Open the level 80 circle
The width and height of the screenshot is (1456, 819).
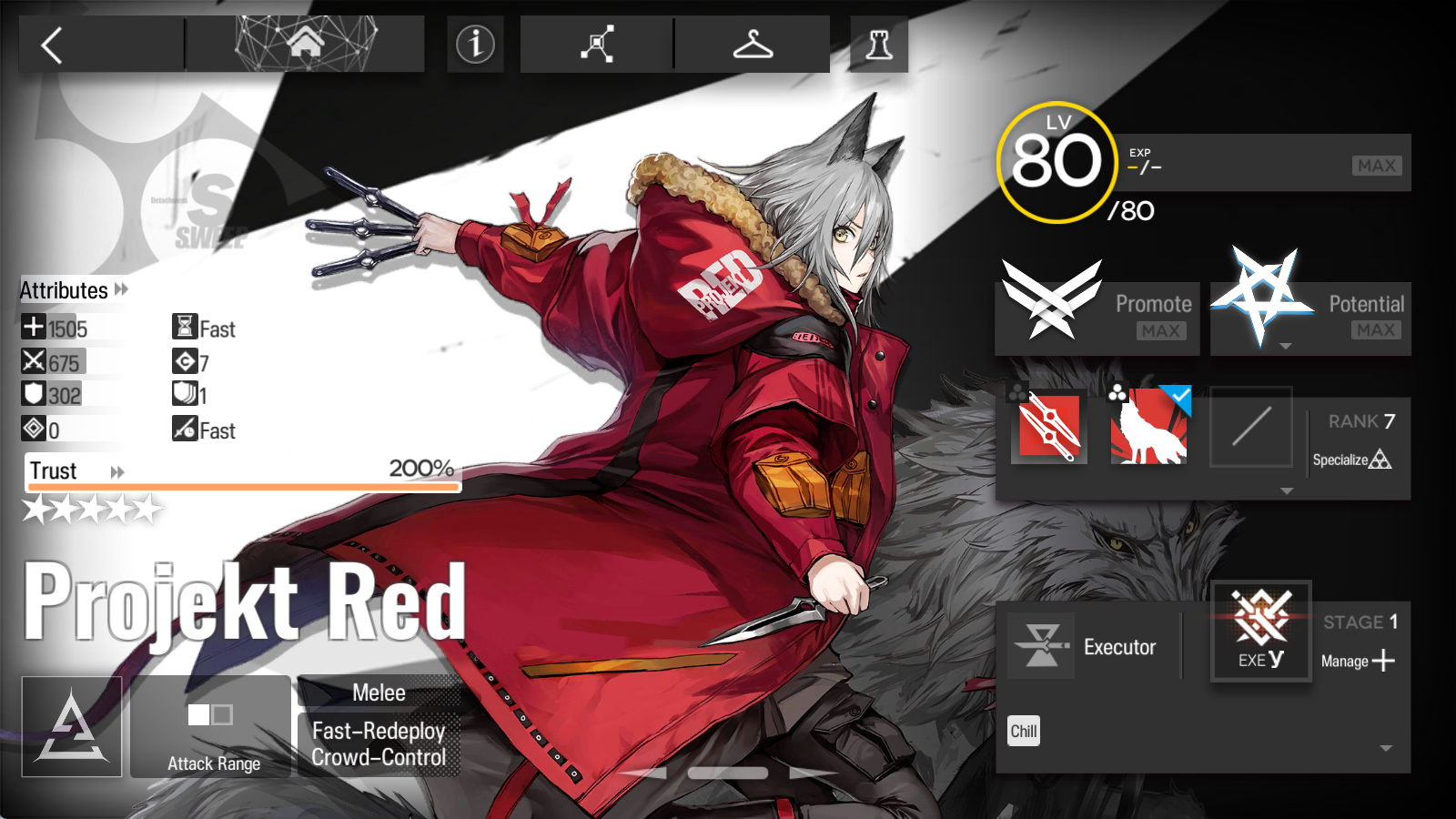coord(1057,162)
